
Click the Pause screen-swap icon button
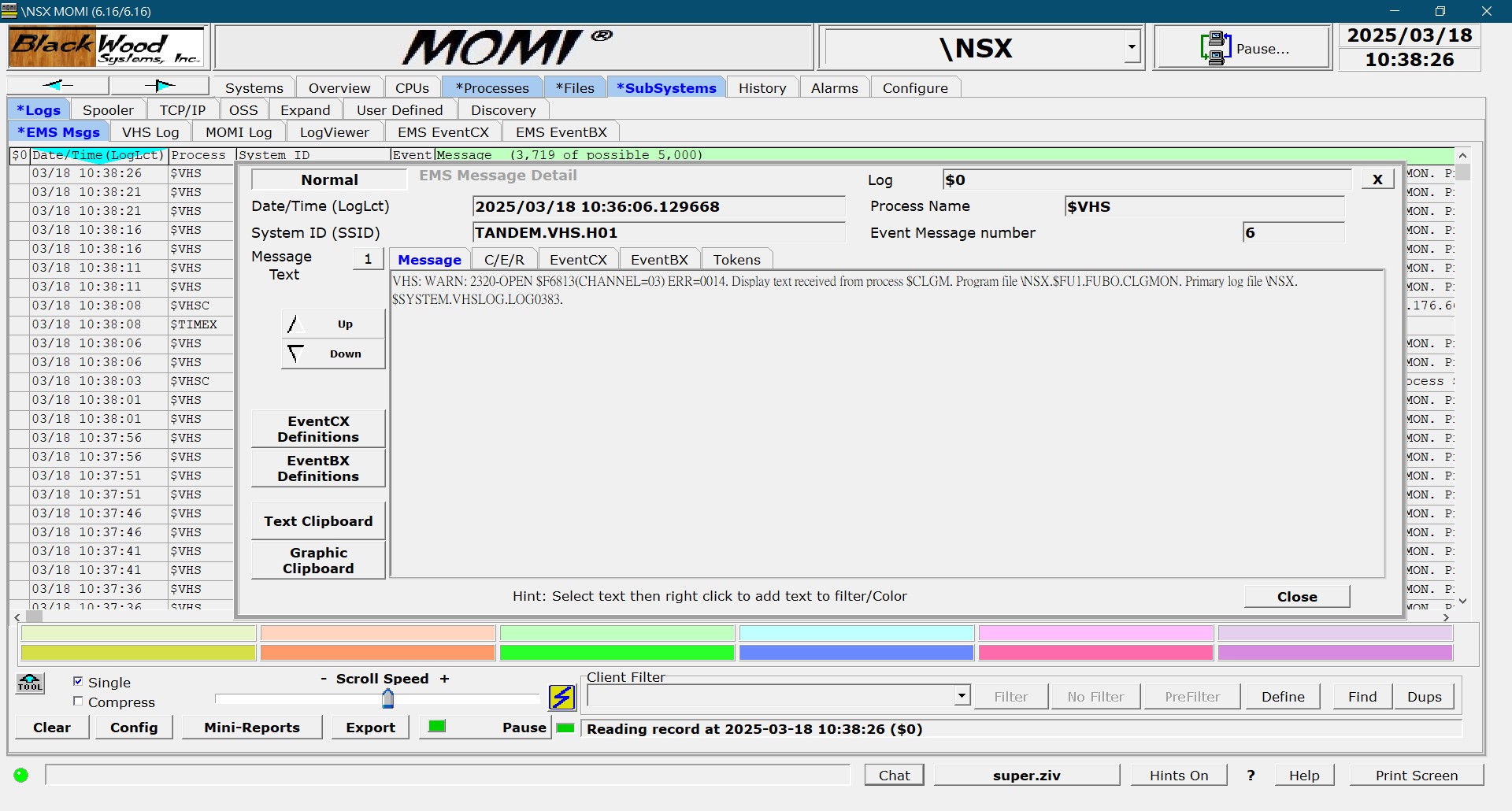tap(1243, 48)
